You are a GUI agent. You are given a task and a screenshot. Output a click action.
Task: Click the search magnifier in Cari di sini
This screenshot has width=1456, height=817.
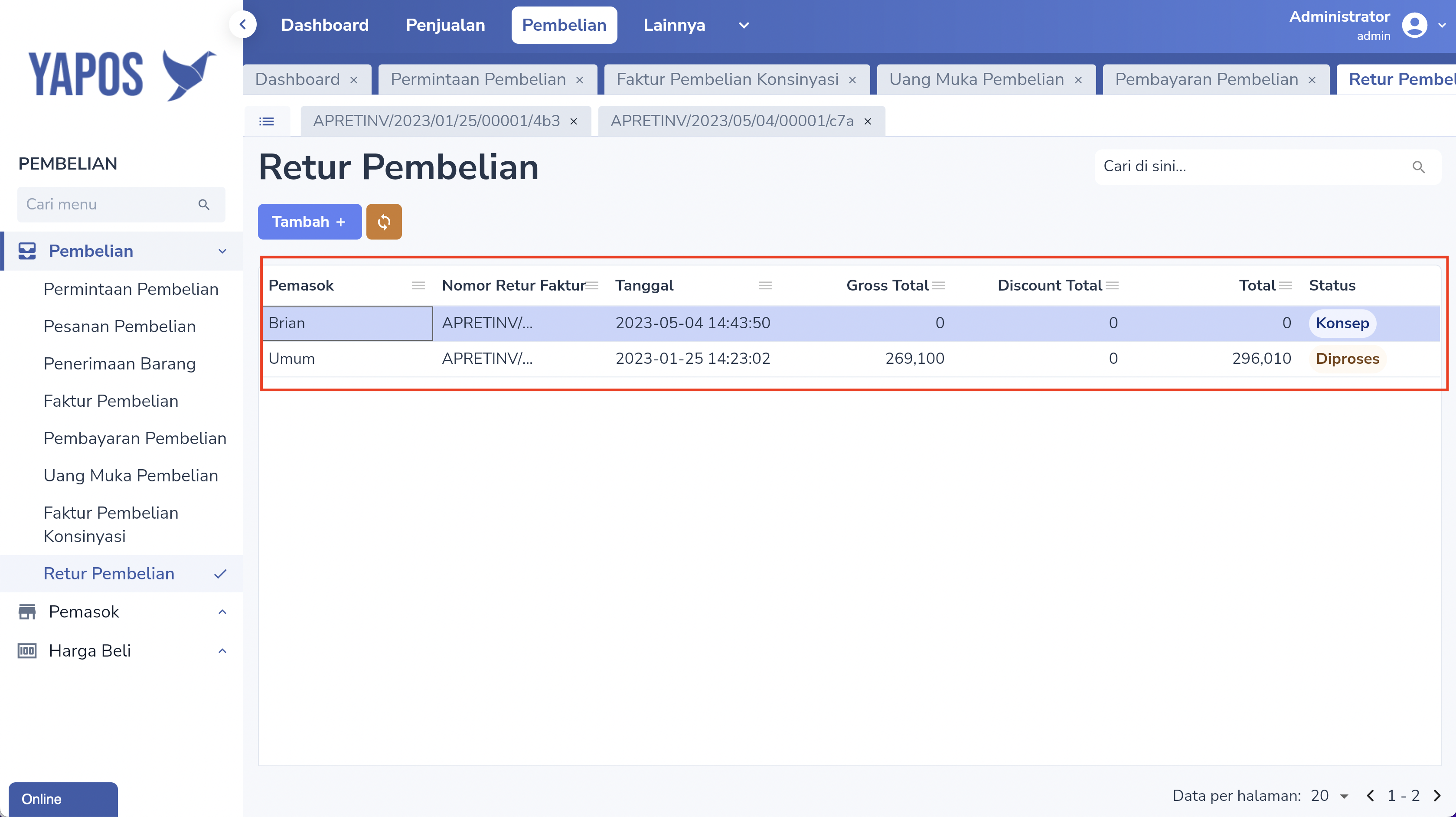pyautogui.click(x=1418, y=167)
